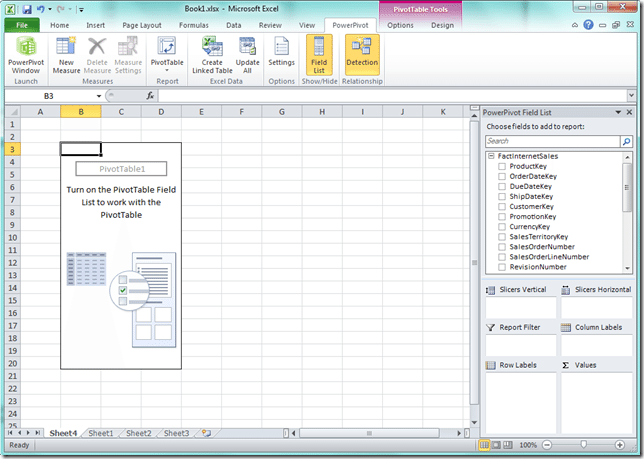Open the Name Box dropdown
644x459 pixels.
coord(99,96)
